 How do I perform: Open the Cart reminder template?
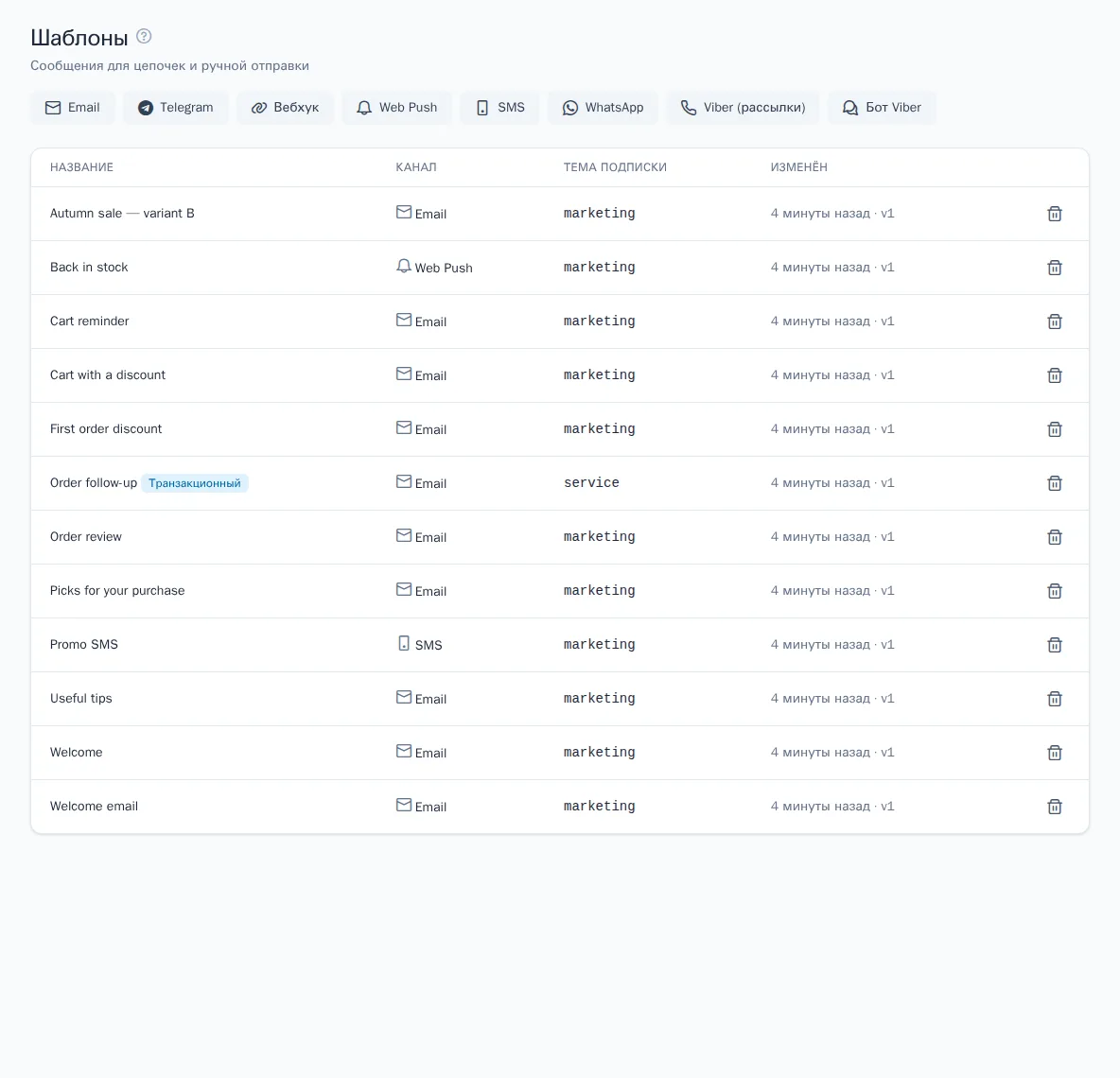pyautogui.click(x=89, y=322)
